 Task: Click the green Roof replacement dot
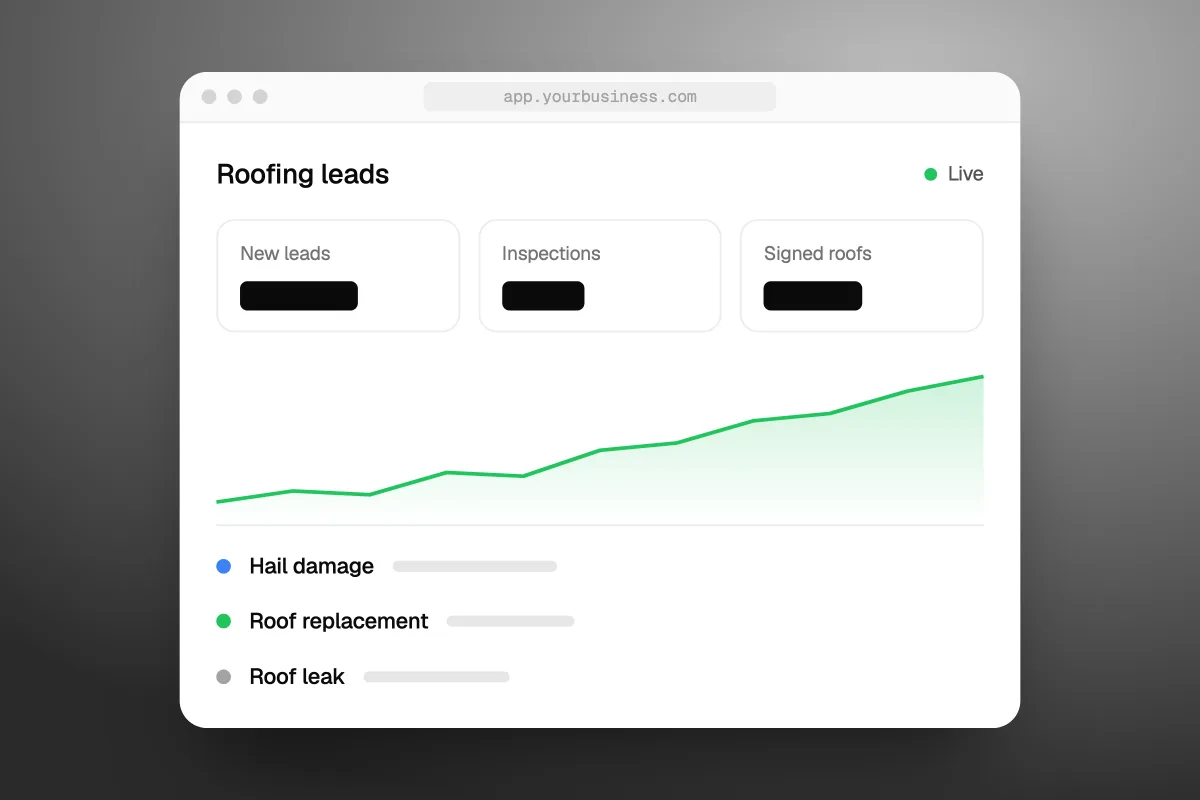pyautogui.click(x=224, y=621)
